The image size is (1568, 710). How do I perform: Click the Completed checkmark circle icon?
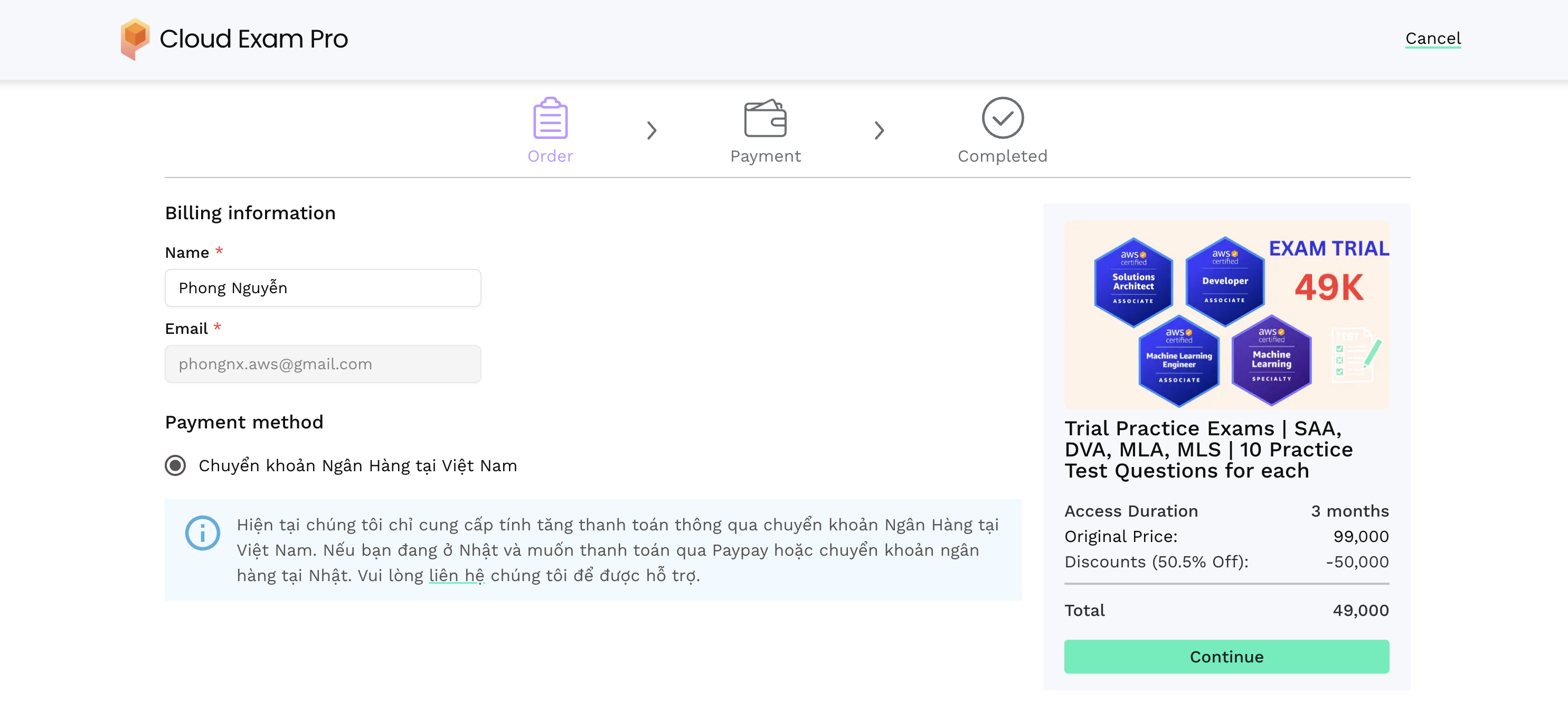click(1002, 118)
